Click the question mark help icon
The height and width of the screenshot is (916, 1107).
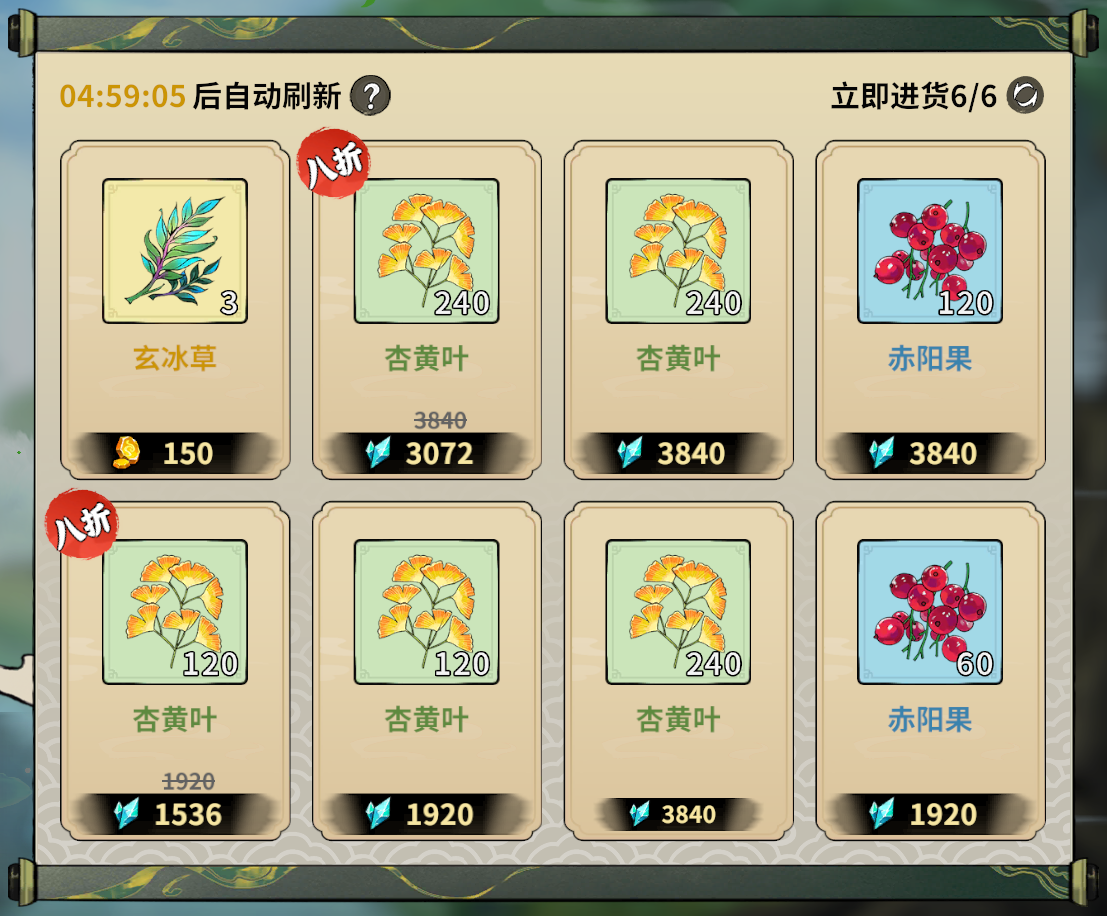(x=371, y=95)
